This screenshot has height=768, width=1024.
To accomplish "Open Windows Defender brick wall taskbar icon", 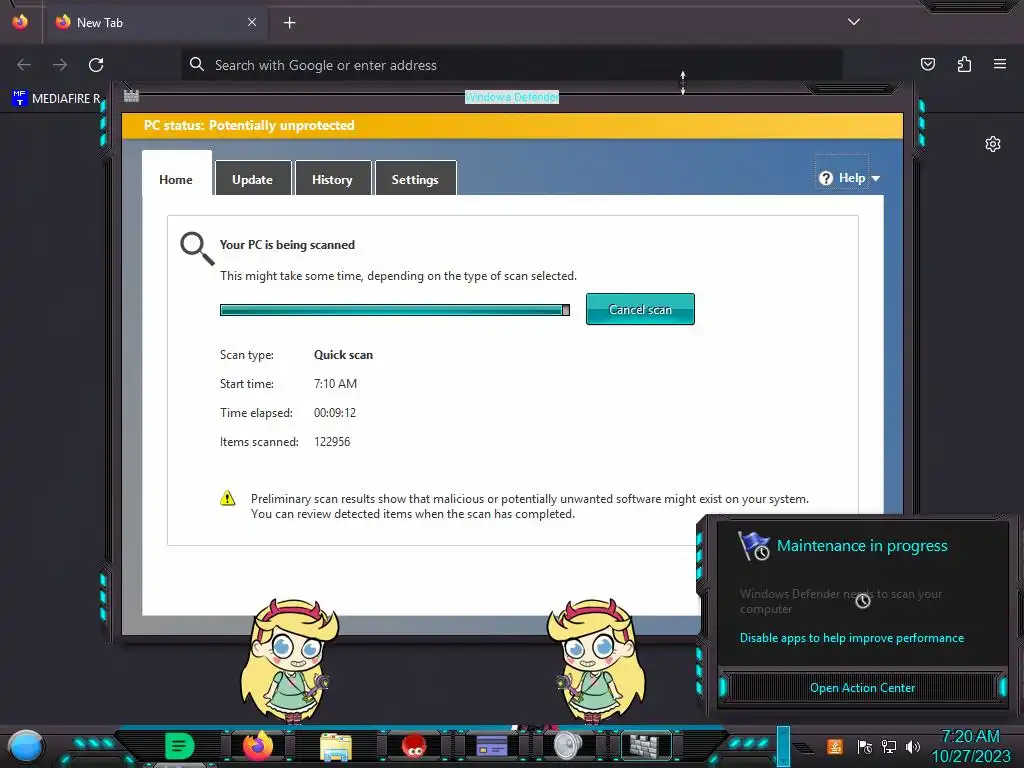I will tap(645, 745).
